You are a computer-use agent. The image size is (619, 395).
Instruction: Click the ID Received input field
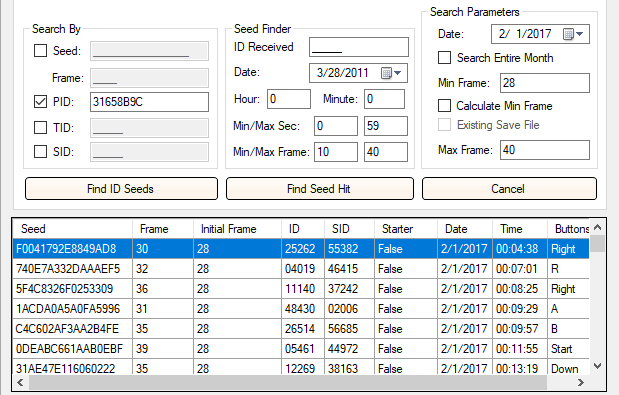[359, 47]
